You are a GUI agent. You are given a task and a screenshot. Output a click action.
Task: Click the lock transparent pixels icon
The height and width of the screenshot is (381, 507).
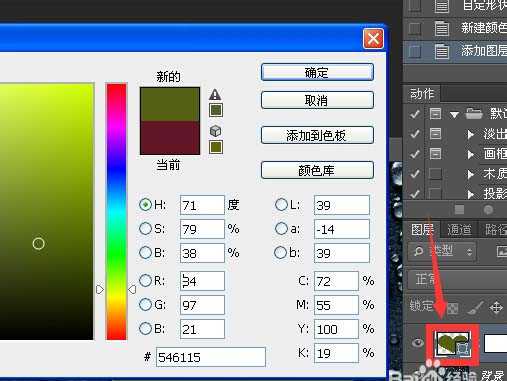[x=453, y=308]
